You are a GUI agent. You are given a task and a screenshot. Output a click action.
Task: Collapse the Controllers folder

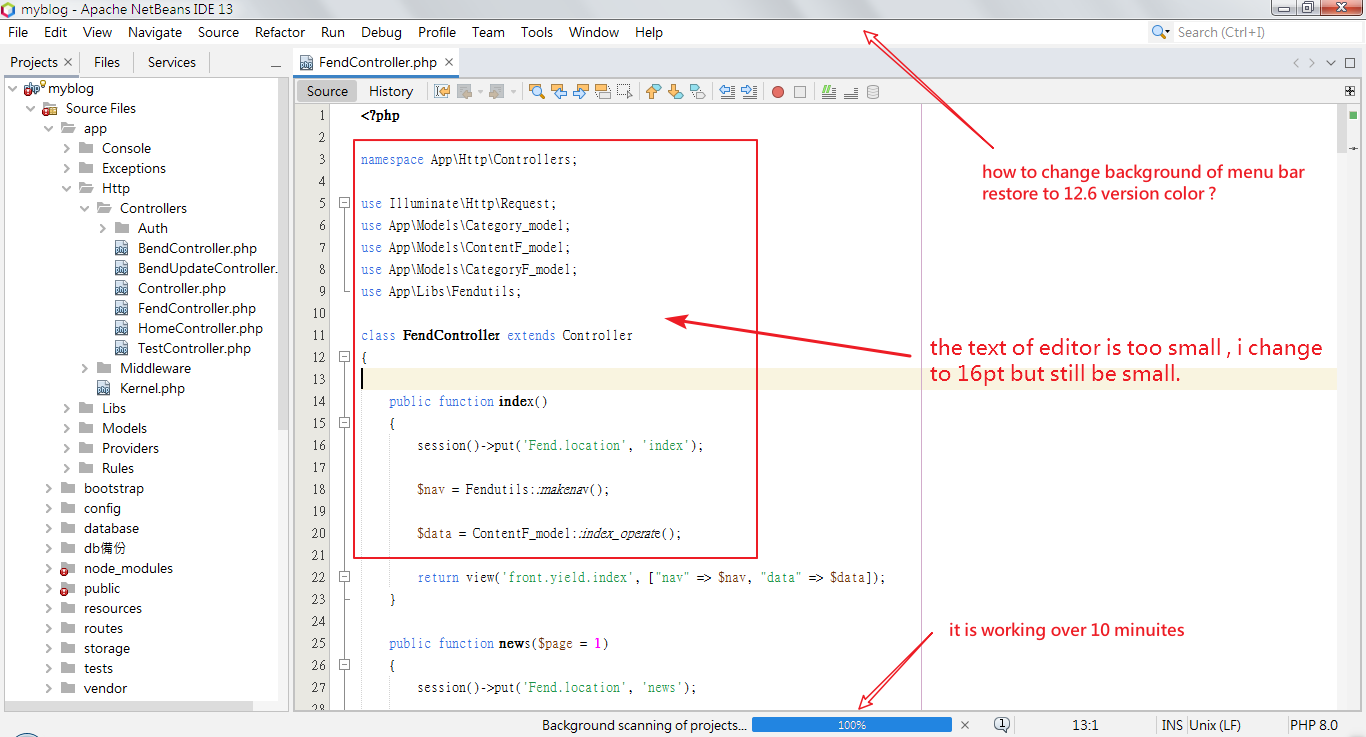tap(84, 208)
